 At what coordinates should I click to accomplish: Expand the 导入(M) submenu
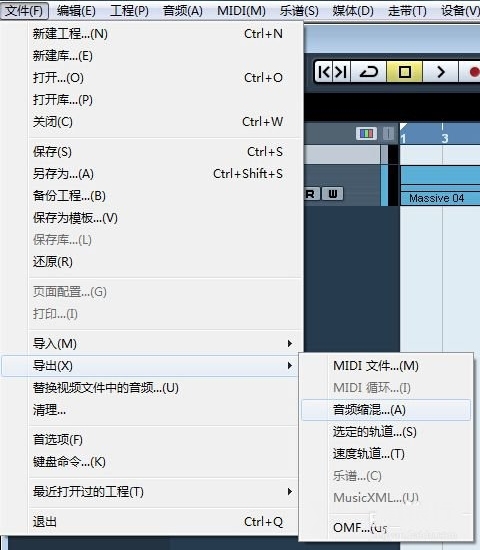pos(152,343)
